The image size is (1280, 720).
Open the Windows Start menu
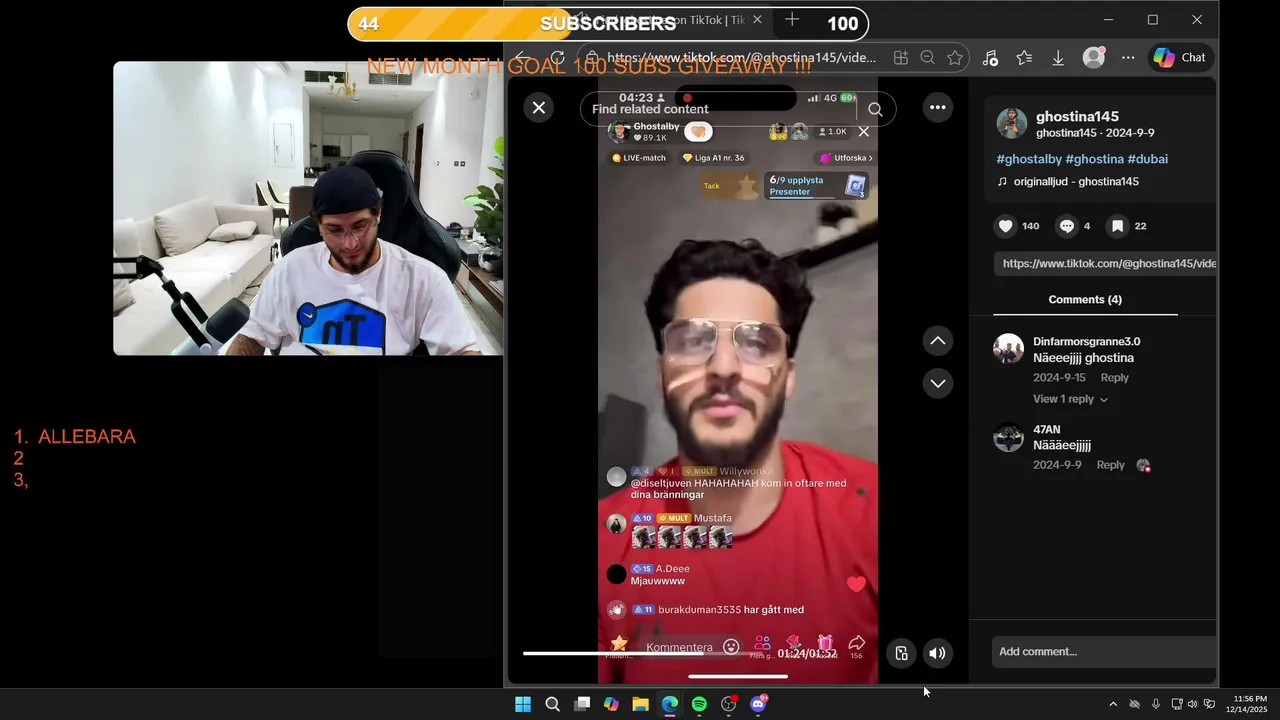523,704
